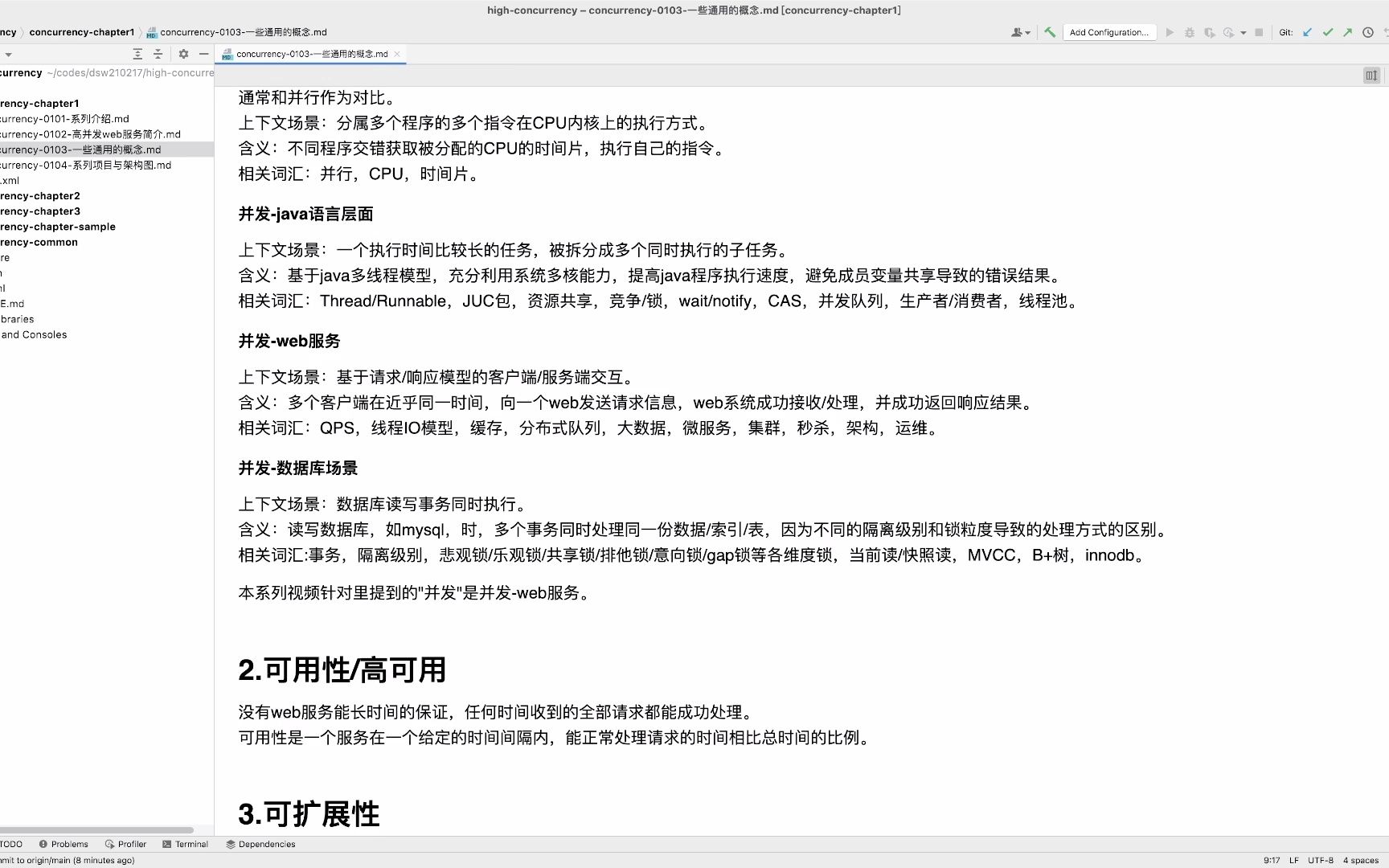
Task: Click the Debug bug icon
Action: point(1190,32)
